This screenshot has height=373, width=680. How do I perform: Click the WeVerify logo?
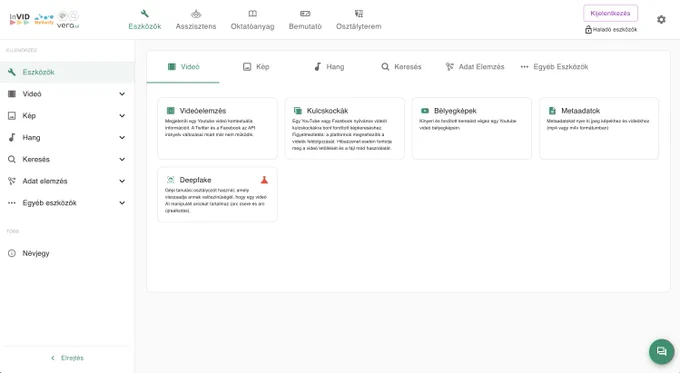44,19
